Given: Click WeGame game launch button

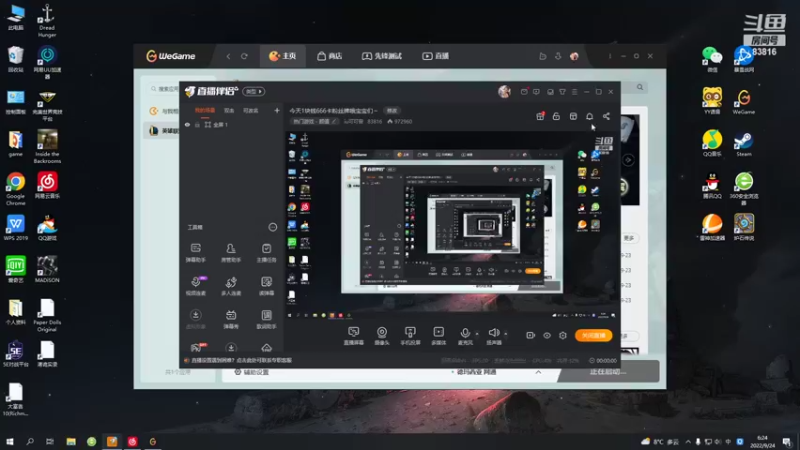Looking at the screenshot, I should pos(608,371).
